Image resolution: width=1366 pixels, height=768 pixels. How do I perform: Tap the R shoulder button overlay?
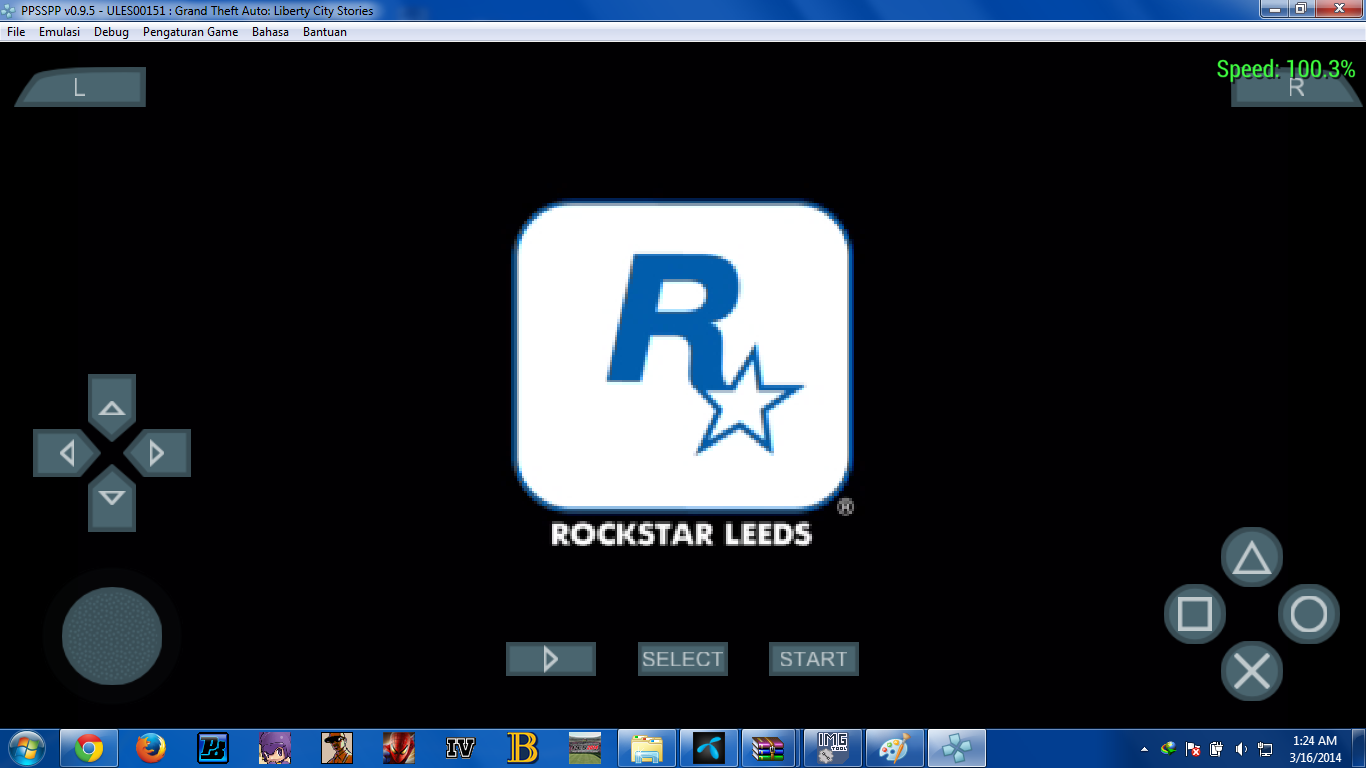click(x=1296, y=87)
